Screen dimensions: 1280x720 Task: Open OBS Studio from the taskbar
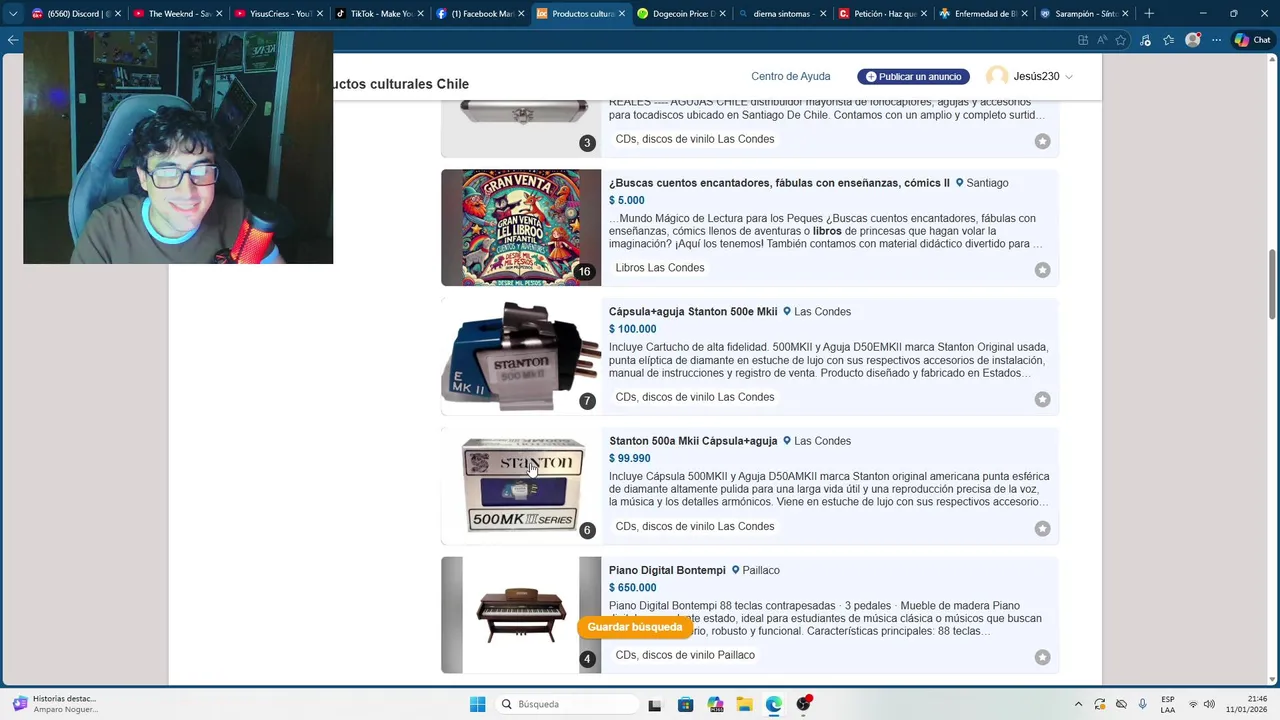click(803, 704)
